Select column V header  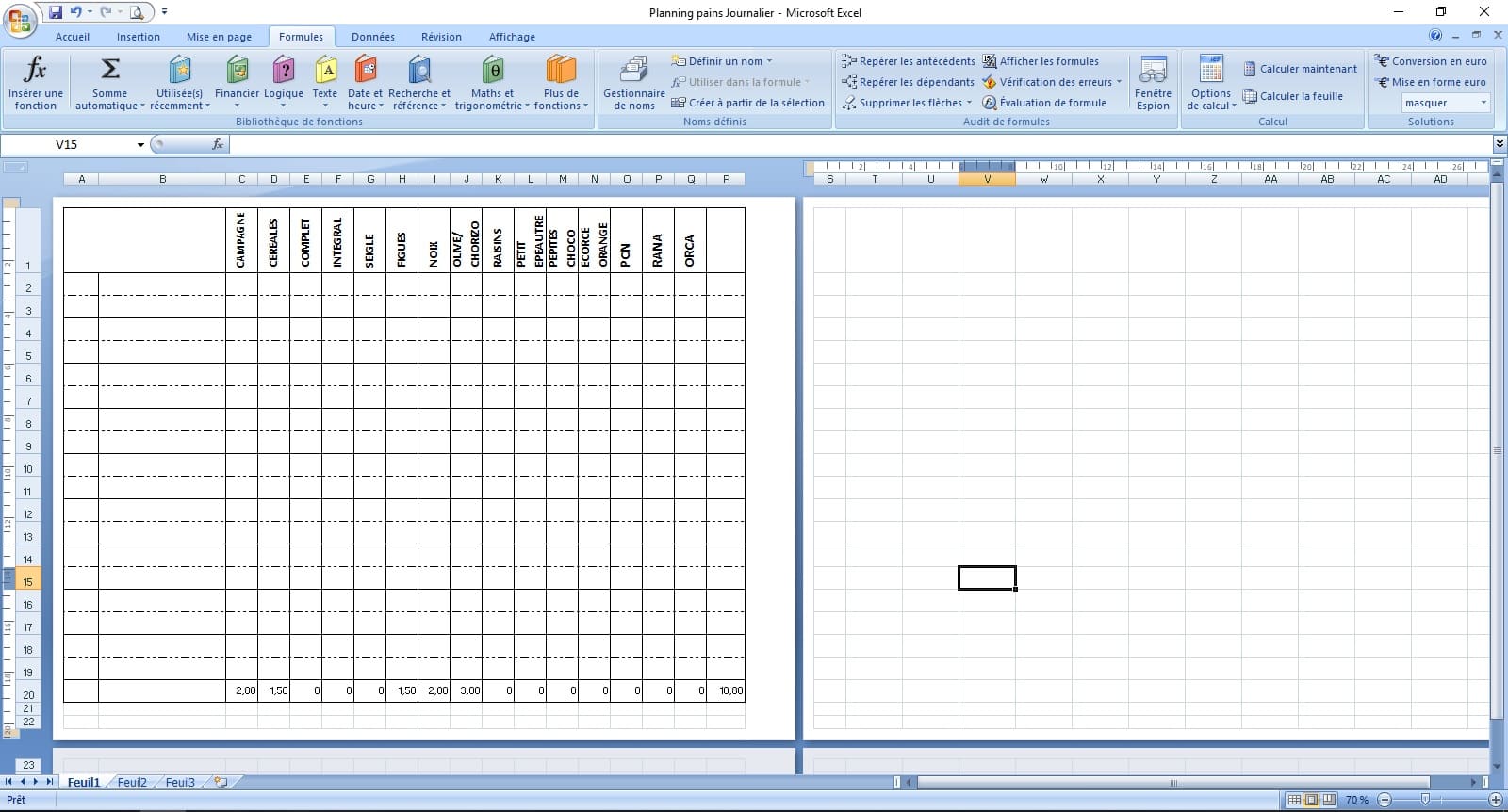987,179
